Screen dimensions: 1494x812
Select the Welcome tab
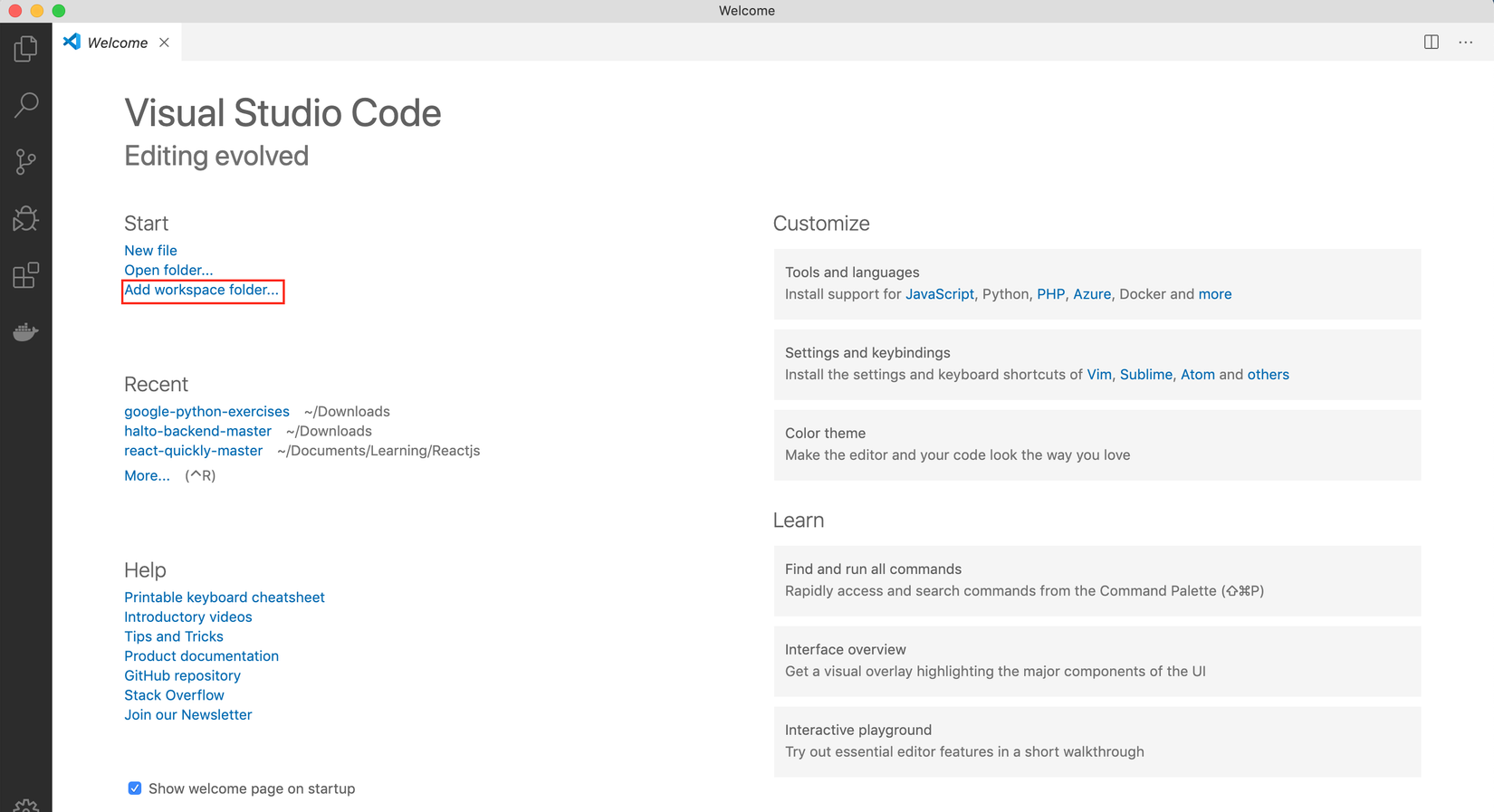[117, 43]
